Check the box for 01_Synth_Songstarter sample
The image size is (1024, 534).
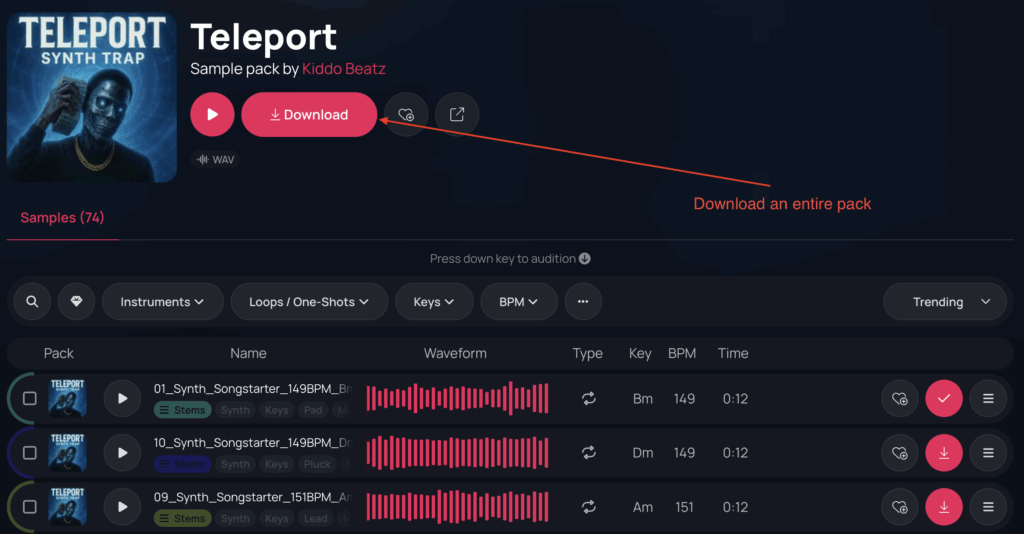(x=30, y=399)
